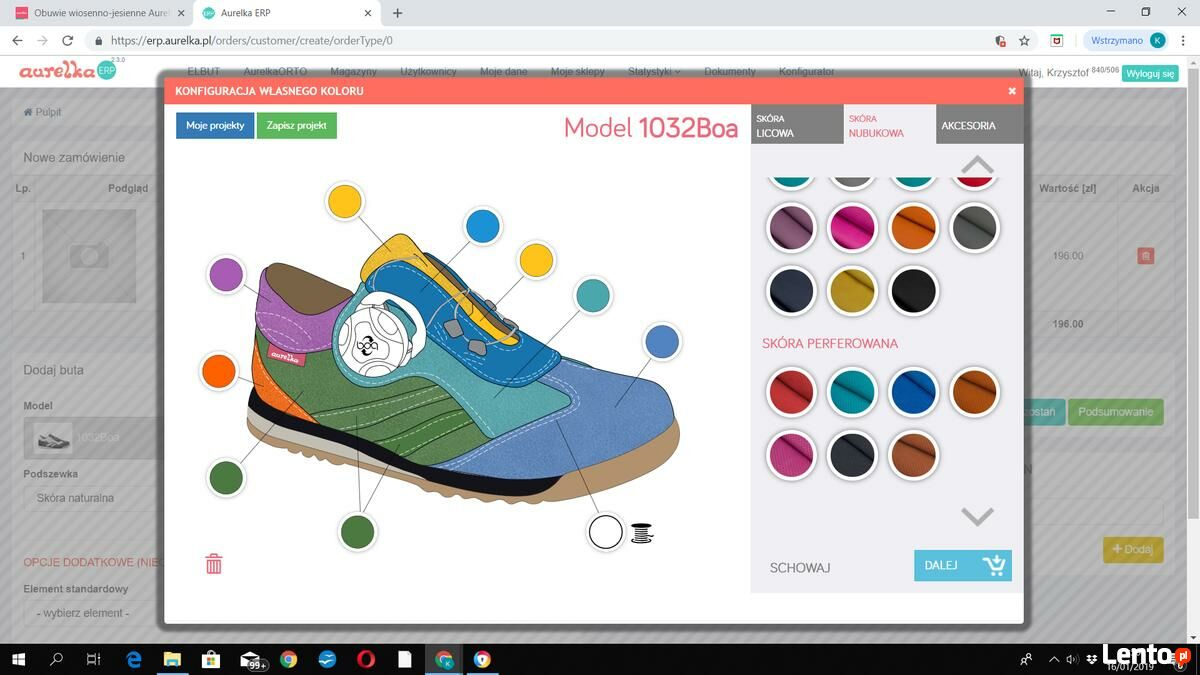Select the magenta nubuck leather swatch
Image resolution: width=1200 pixels, height=675 pixels.
click(852, 228)
